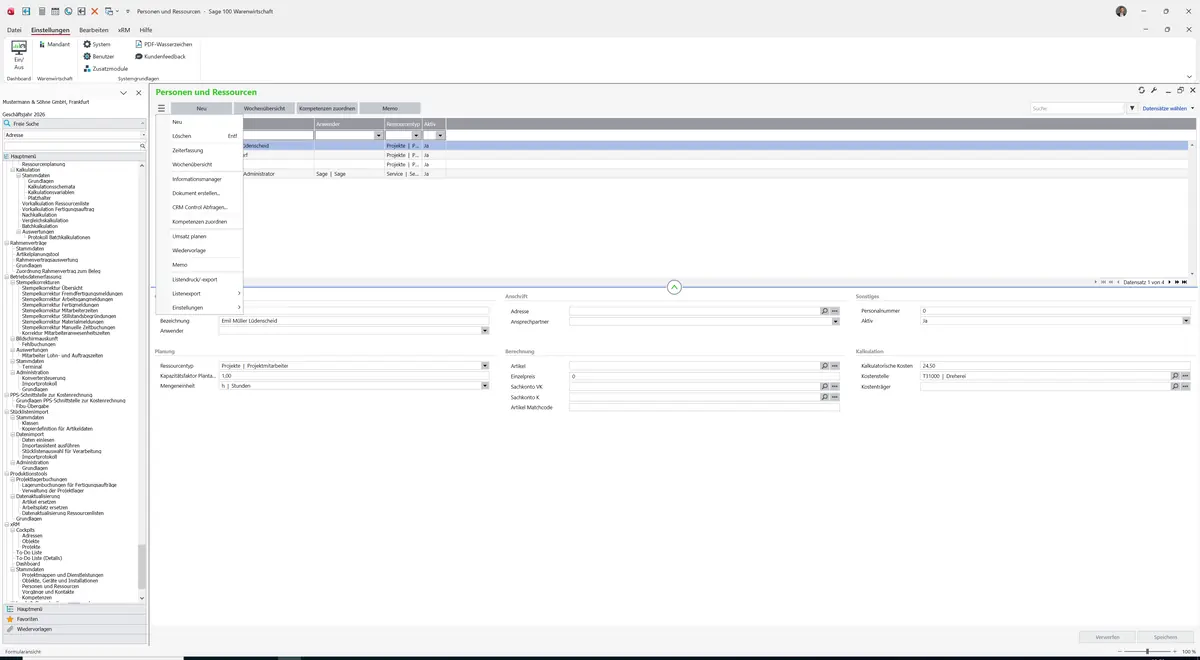Image resolution: width=1200 pixels, height=660 pixels.
Task: Open lookup for the Kostenstelle field
Action: tap(1175, 376)
